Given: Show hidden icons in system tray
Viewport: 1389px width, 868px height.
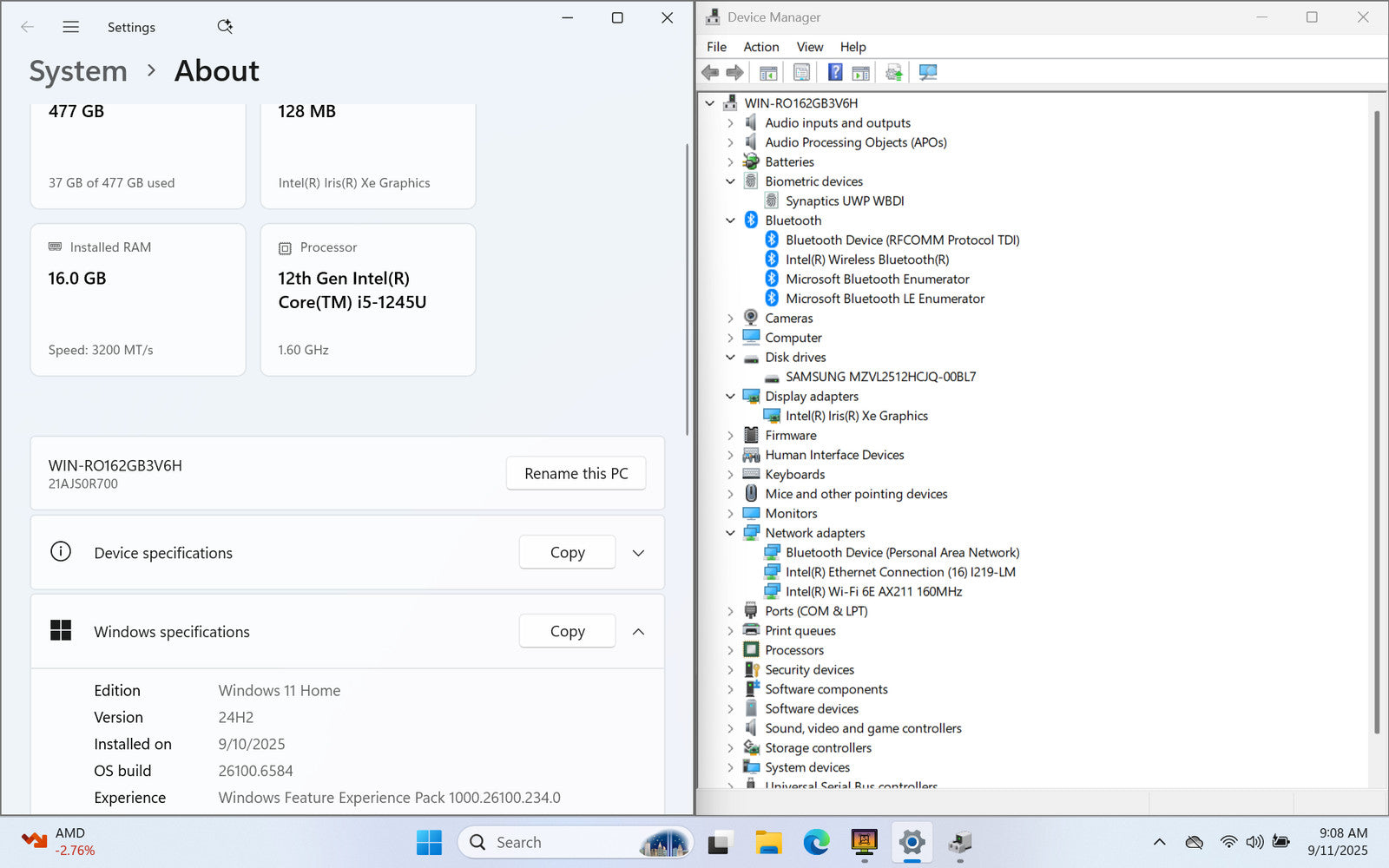Looking at the screenshot, I should pyautogui.click(x=1159, y=842).
